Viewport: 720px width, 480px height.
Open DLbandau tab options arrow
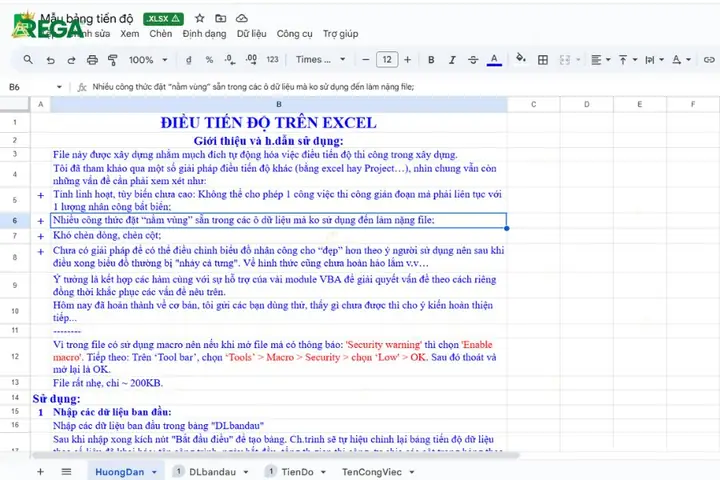click(x=246, y=472)
